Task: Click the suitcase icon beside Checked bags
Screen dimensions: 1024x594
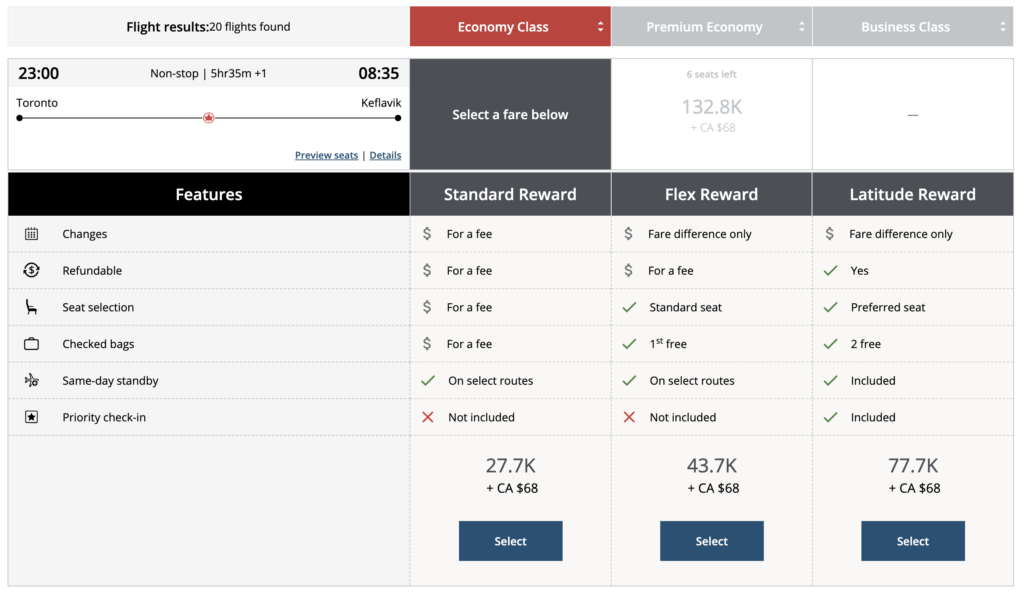Action: pyautogui.click(x=32, y=344)
